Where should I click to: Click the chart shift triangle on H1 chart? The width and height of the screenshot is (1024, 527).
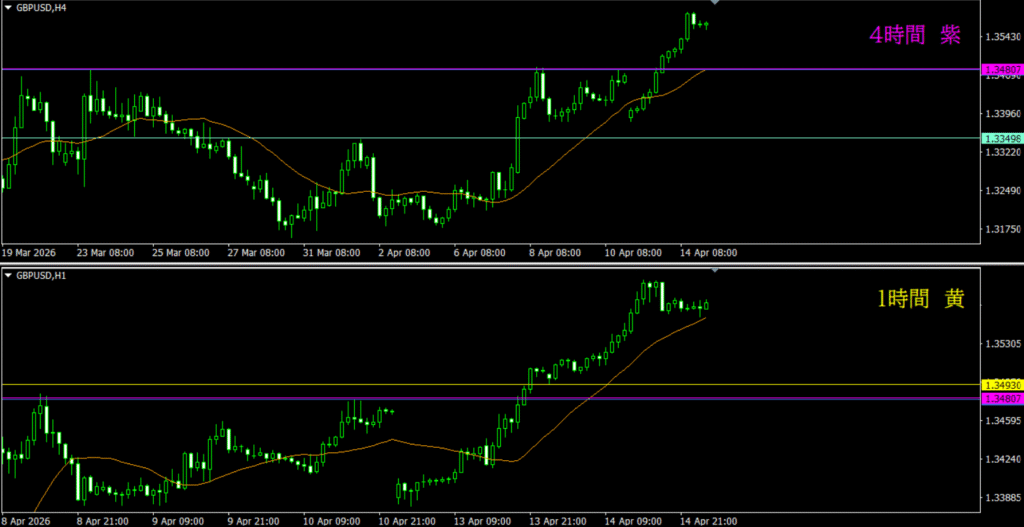(x=715, y=270)
